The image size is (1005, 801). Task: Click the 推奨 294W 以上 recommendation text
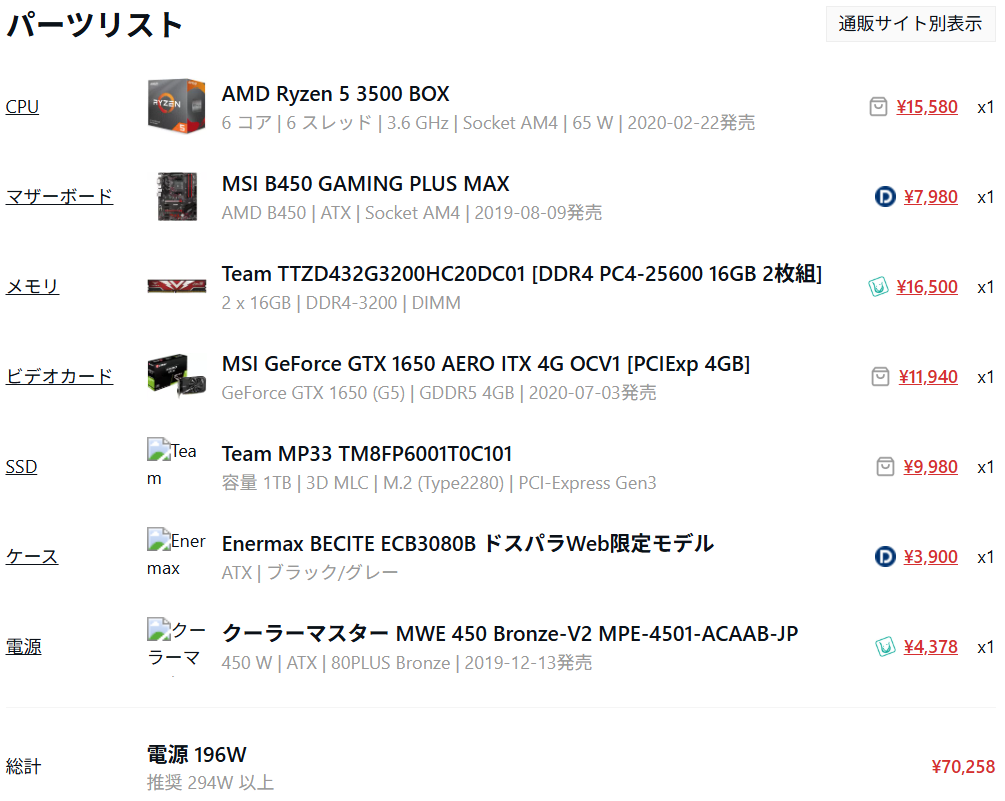coord(210,782)
